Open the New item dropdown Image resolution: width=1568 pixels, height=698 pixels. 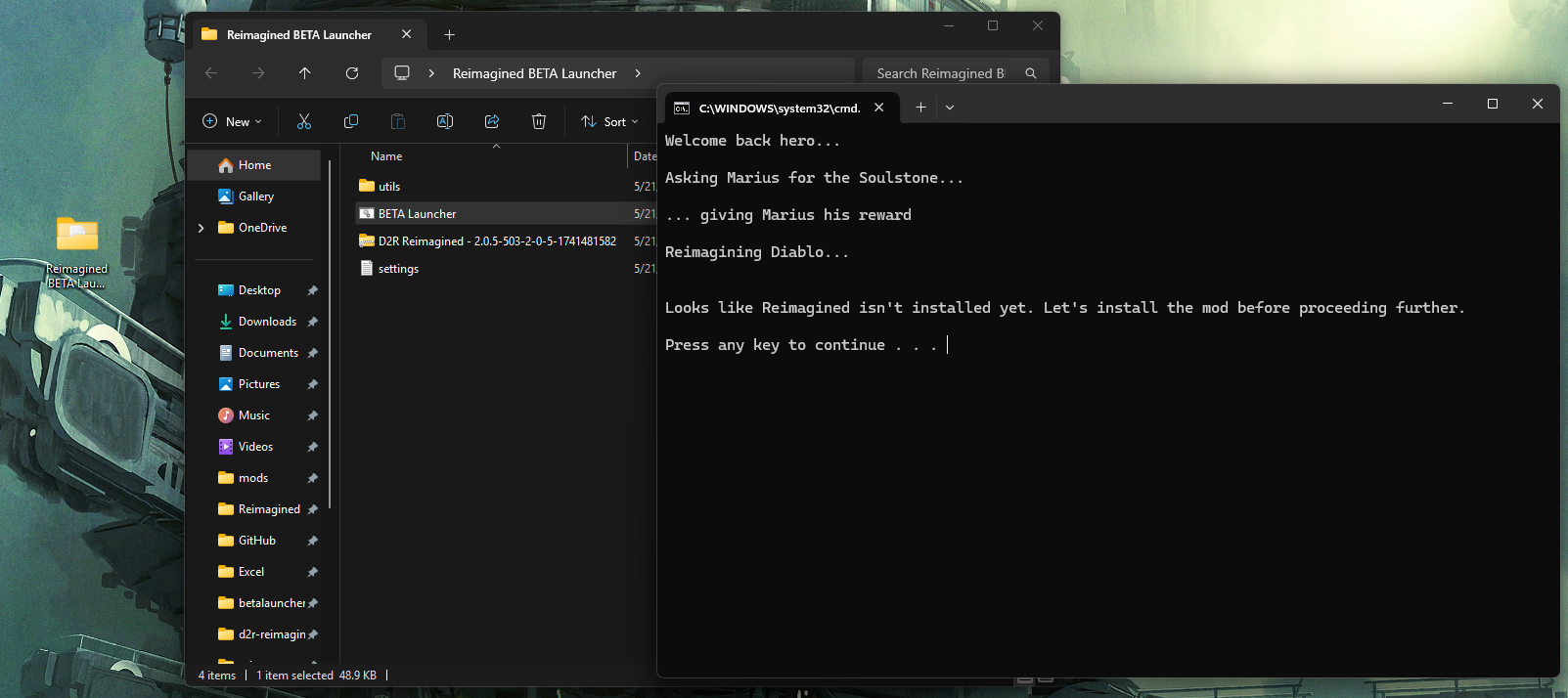pyautogui.click(x=232, y=121)
